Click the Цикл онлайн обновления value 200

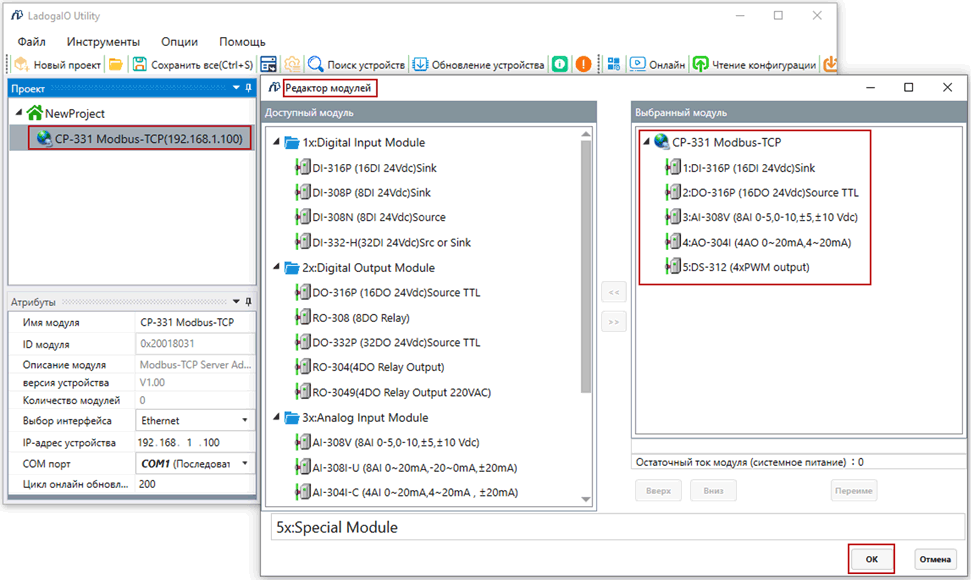(195, 484)
